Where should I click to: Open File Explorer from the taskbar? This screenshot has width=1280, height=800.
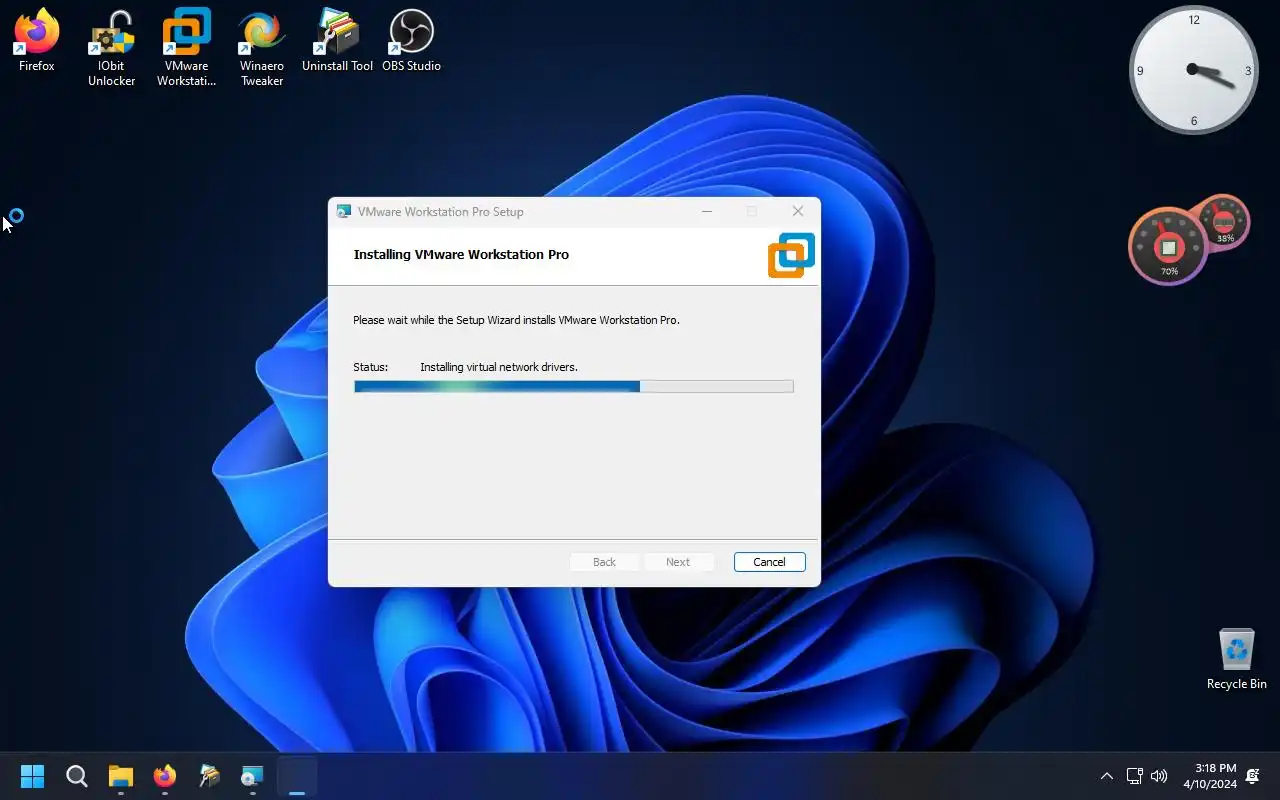(x=121, y=776)
